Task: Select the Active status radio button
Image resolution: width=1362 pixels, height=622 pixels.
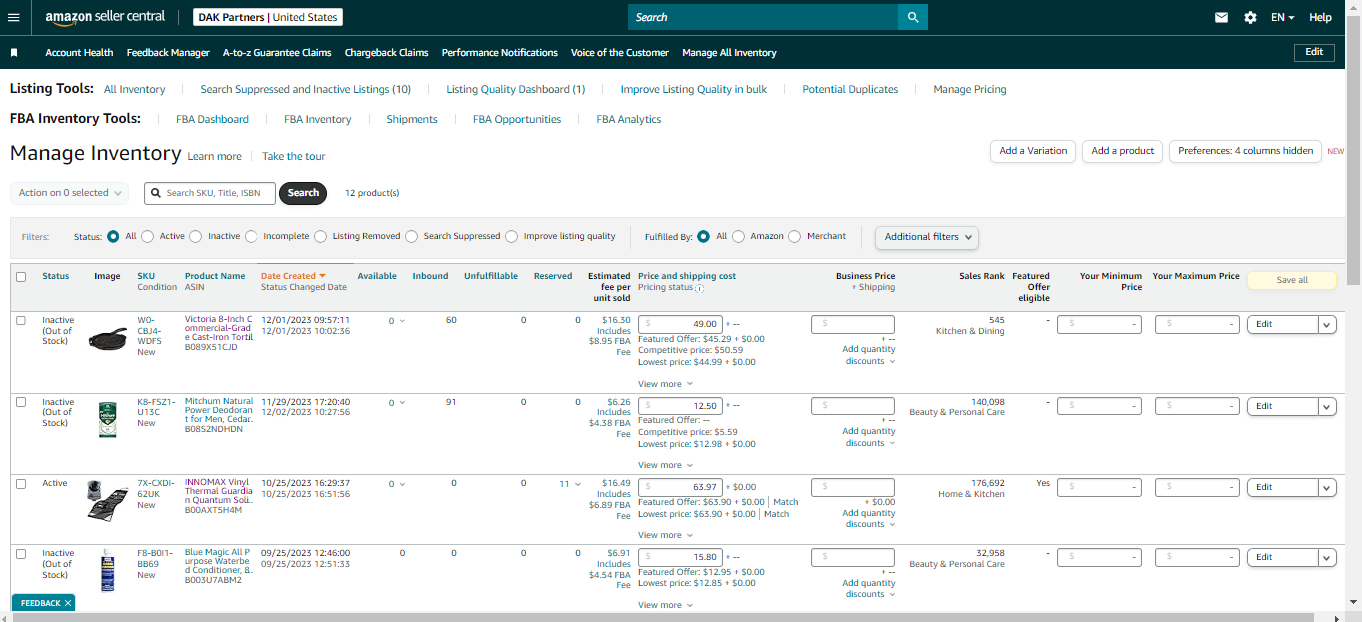Action: pos(147,237)
